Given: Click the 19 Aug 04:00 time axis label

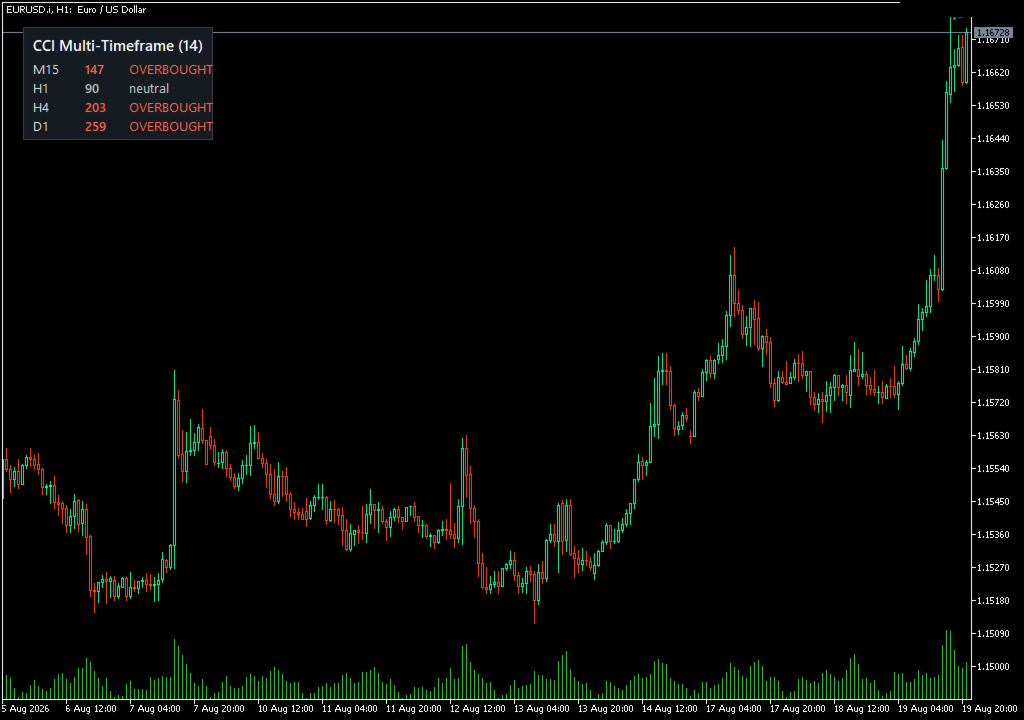Looking at the screenshot, I should pos(925,709).
